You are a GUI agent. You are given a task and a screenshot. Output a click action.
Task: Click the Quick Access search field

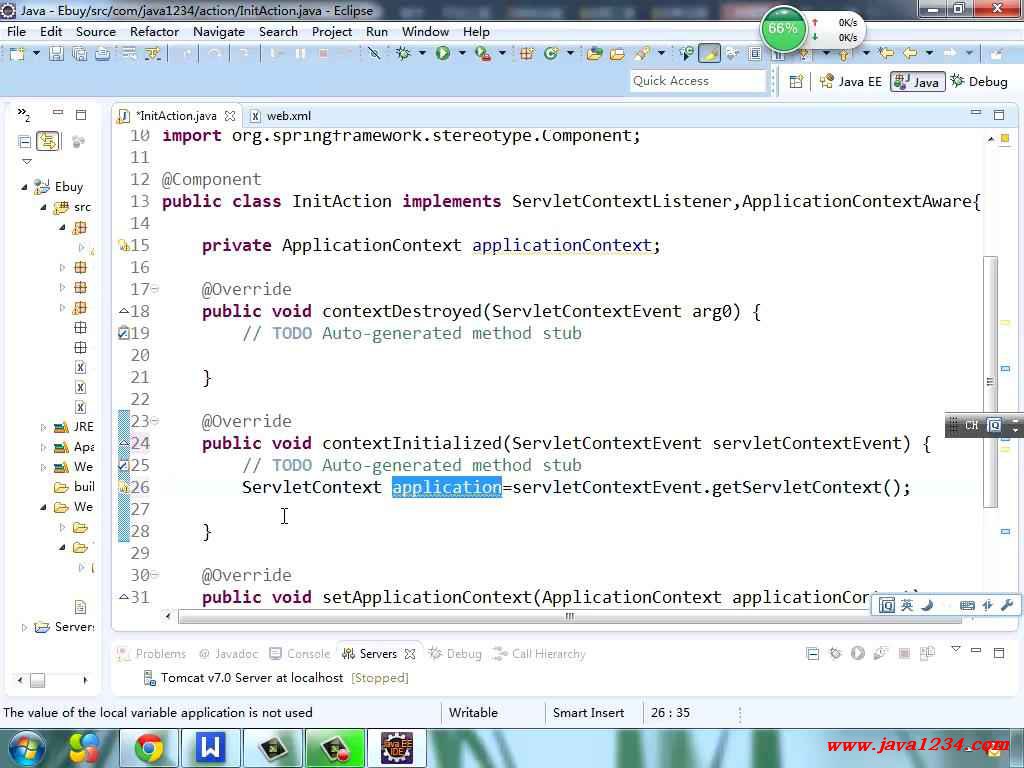click(697, 81)
